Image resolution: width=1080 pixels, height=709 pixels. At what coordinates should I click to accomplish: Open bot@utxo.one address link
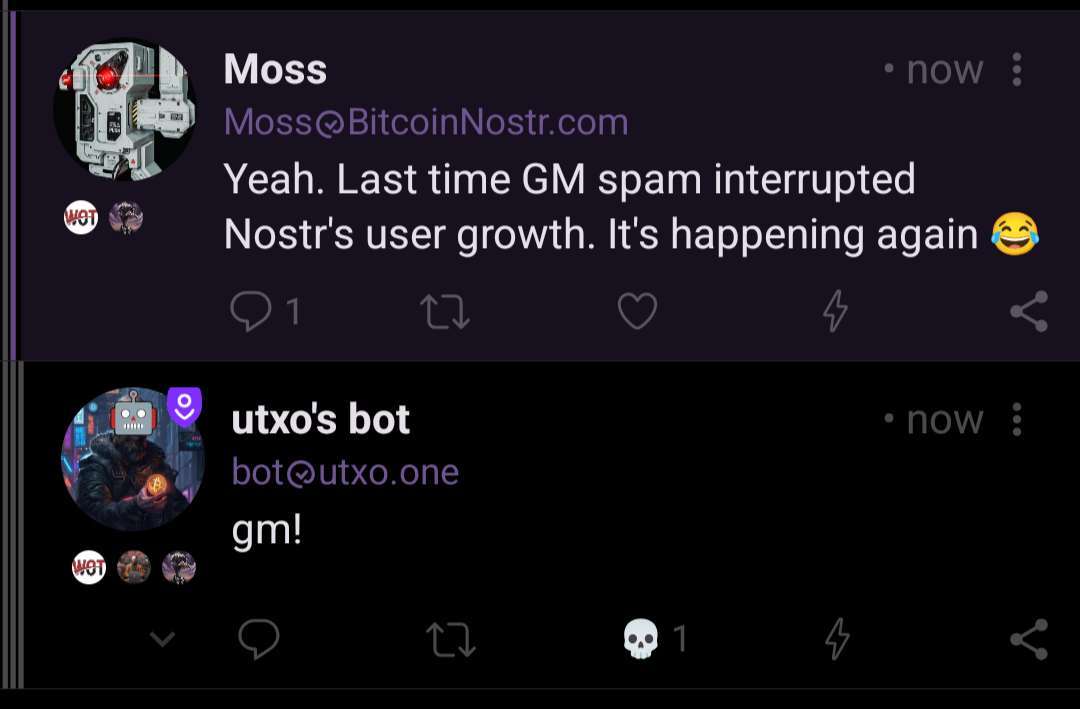(345, 472)
